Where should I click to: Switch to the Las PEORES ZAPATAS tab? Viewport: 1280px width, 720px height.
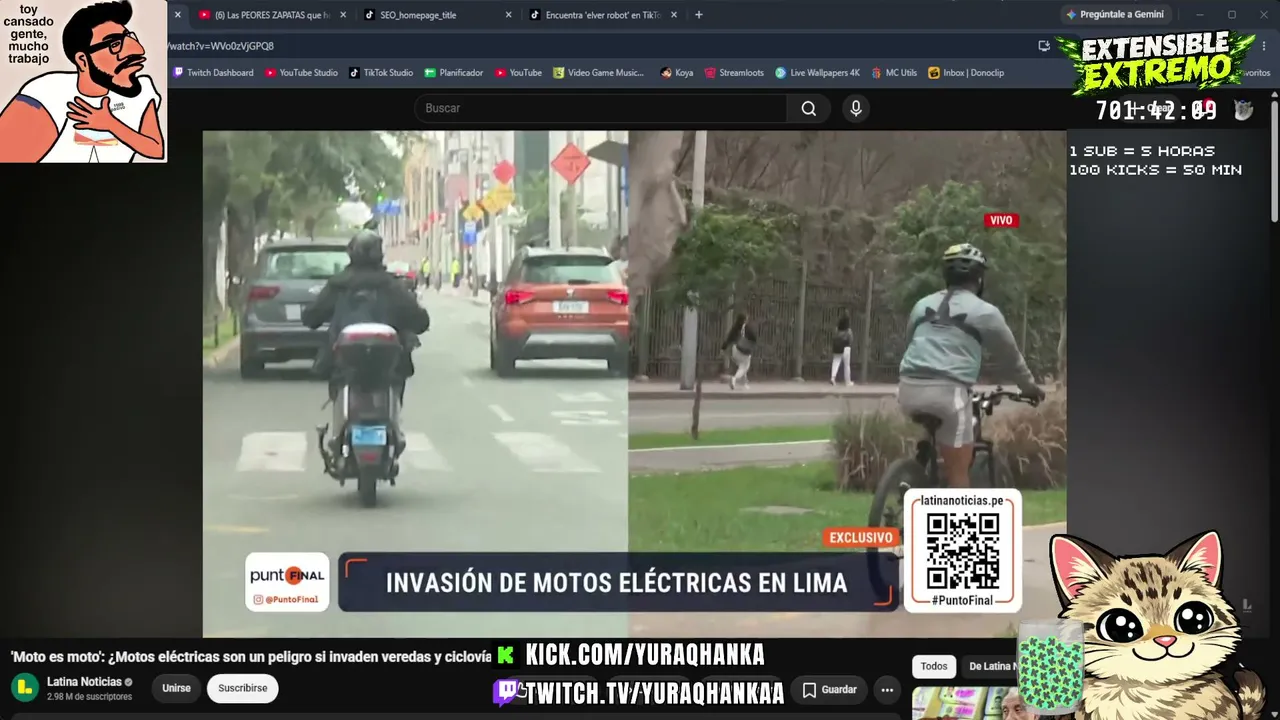(x=272, y=15)
